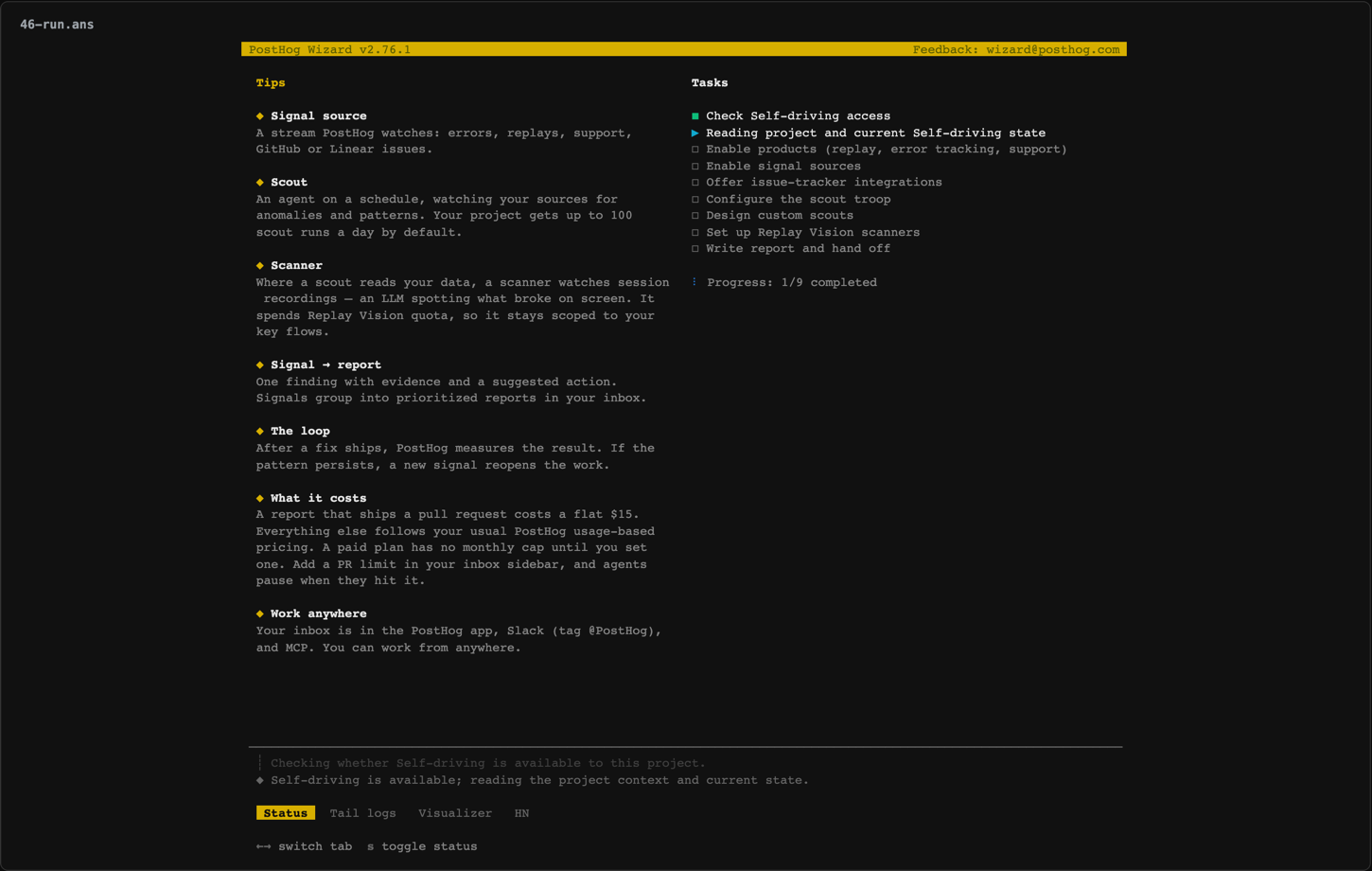This screenshot has height=871, width=1372.
Task: Click the diamond bullet beside What it costs
Action: [260, 498]
